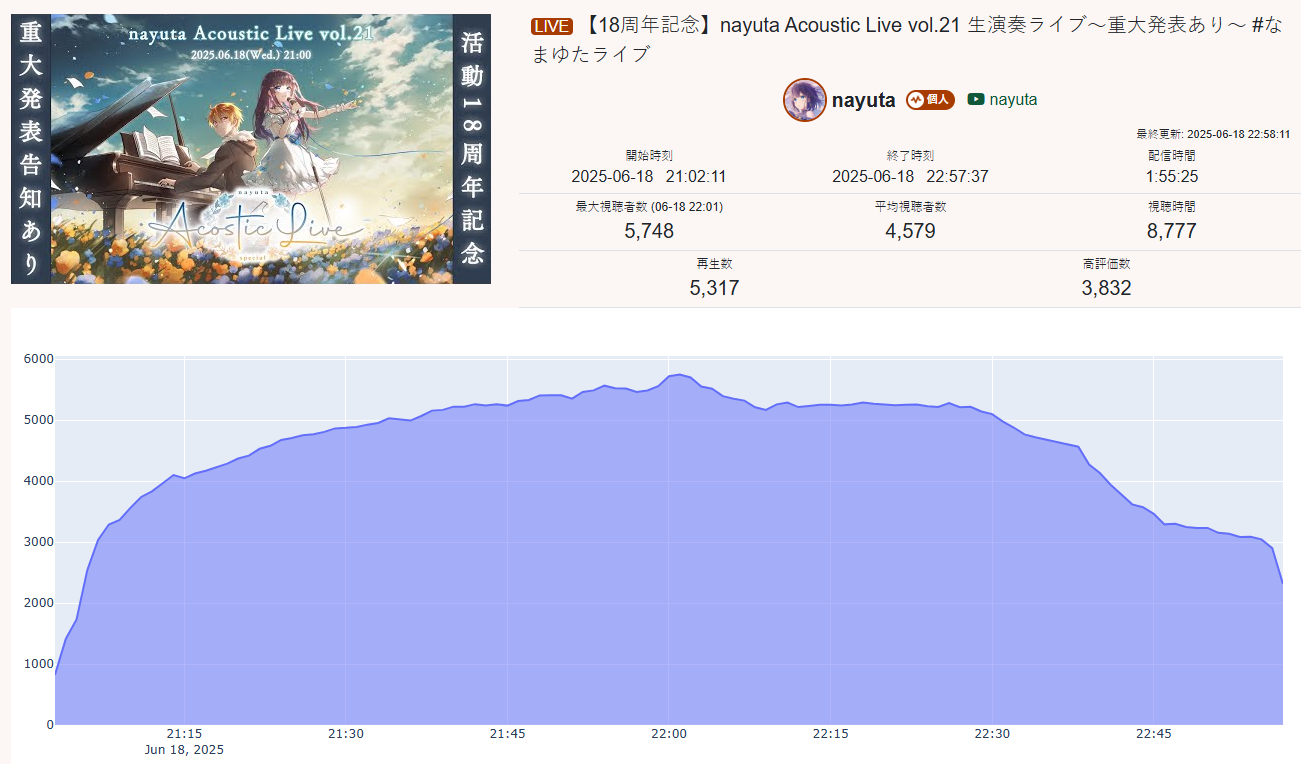Click the 22:00 x-axis tick label
Viewport: 1301px width, 764px height.
(x=669, y=734)
